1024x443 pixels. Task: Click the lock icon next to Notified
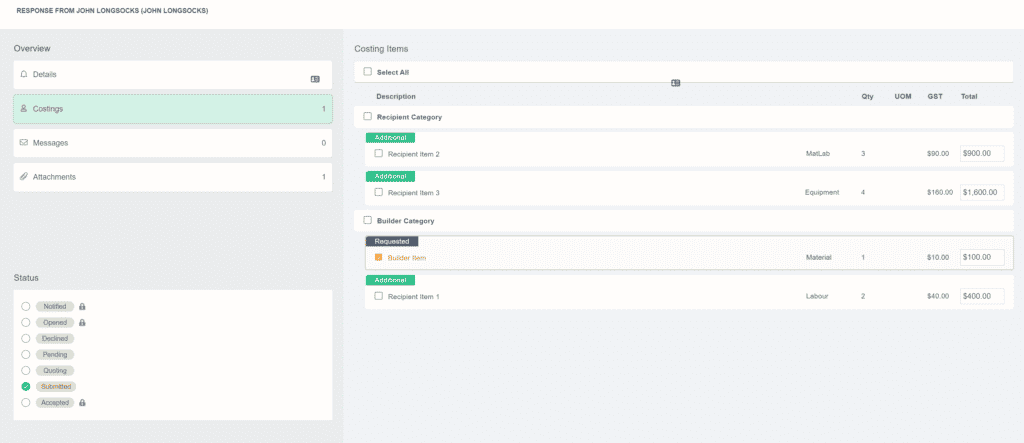(x=82, y=306)
